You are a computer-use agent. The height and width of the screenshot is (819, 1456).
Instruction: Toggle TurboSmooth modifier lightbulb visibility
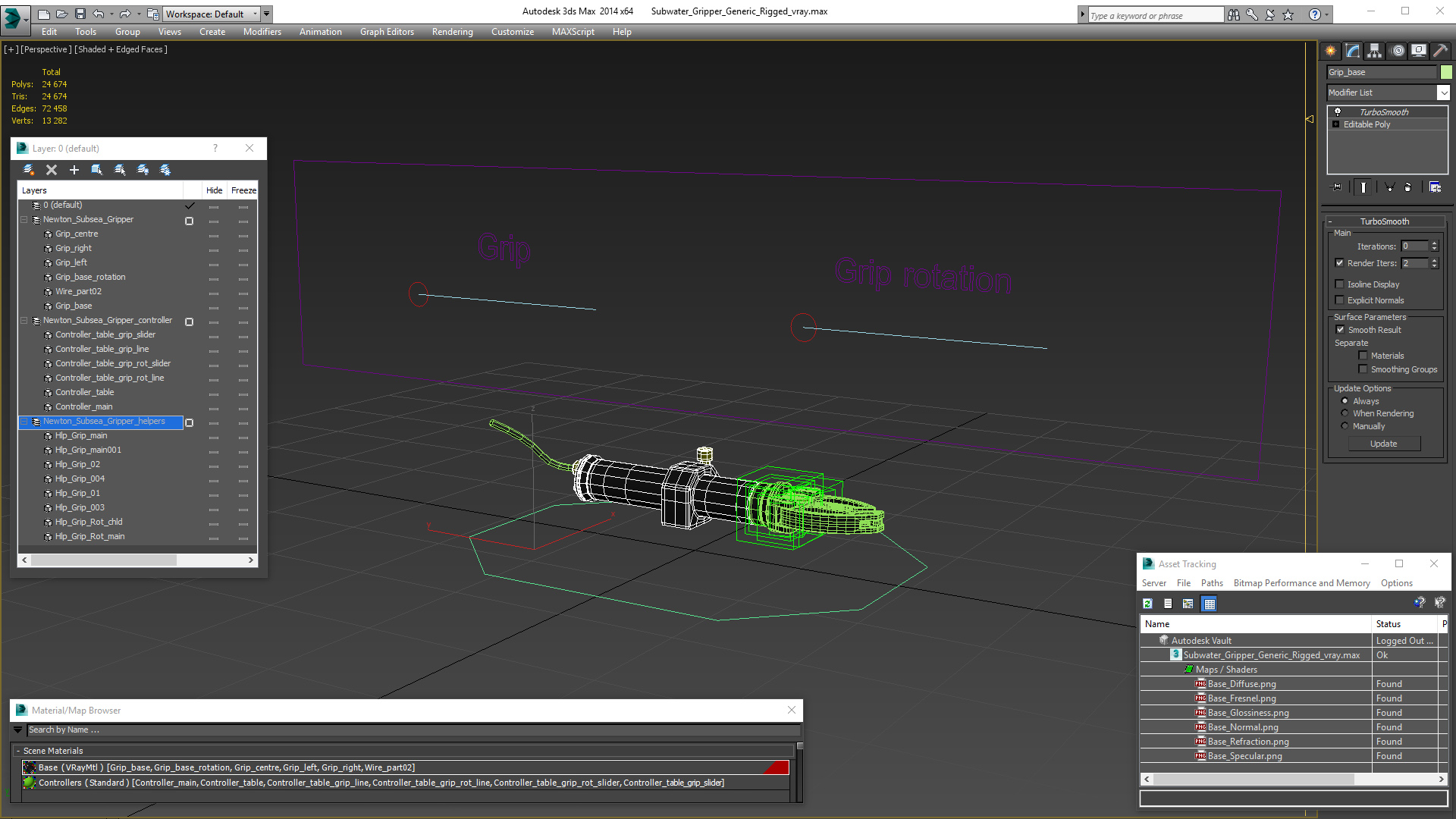point(1338,111)
